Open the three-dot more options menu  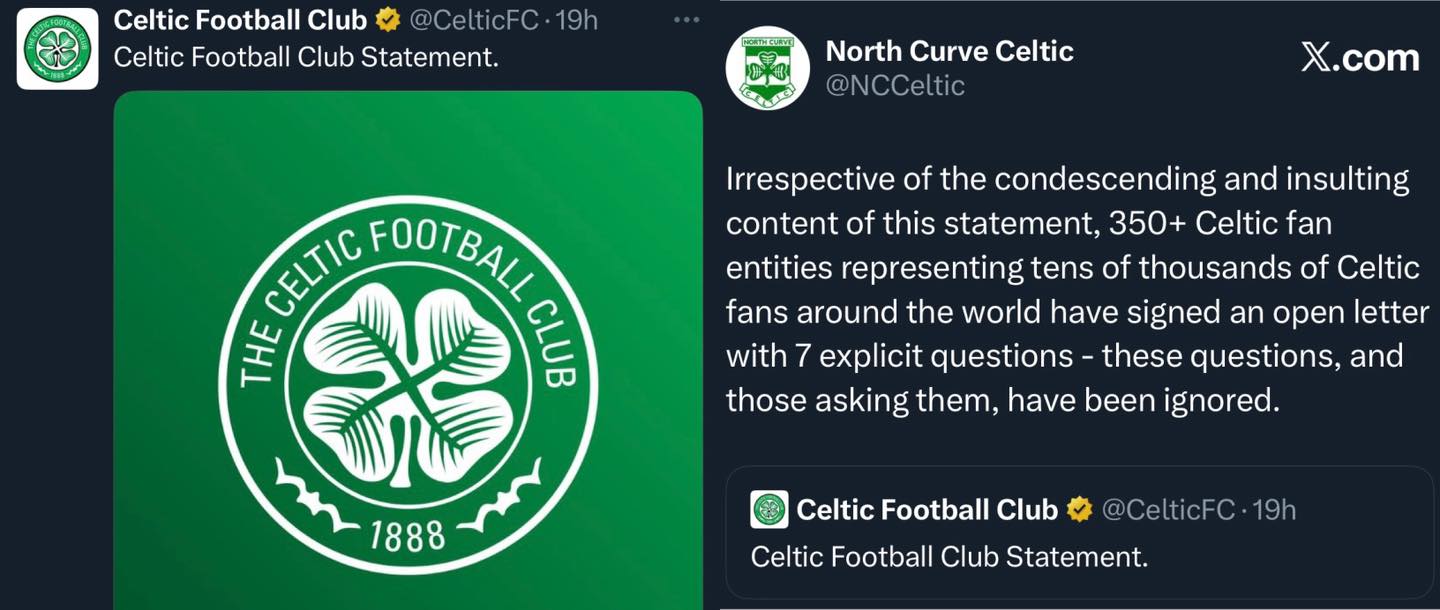(x=686, y=20)
